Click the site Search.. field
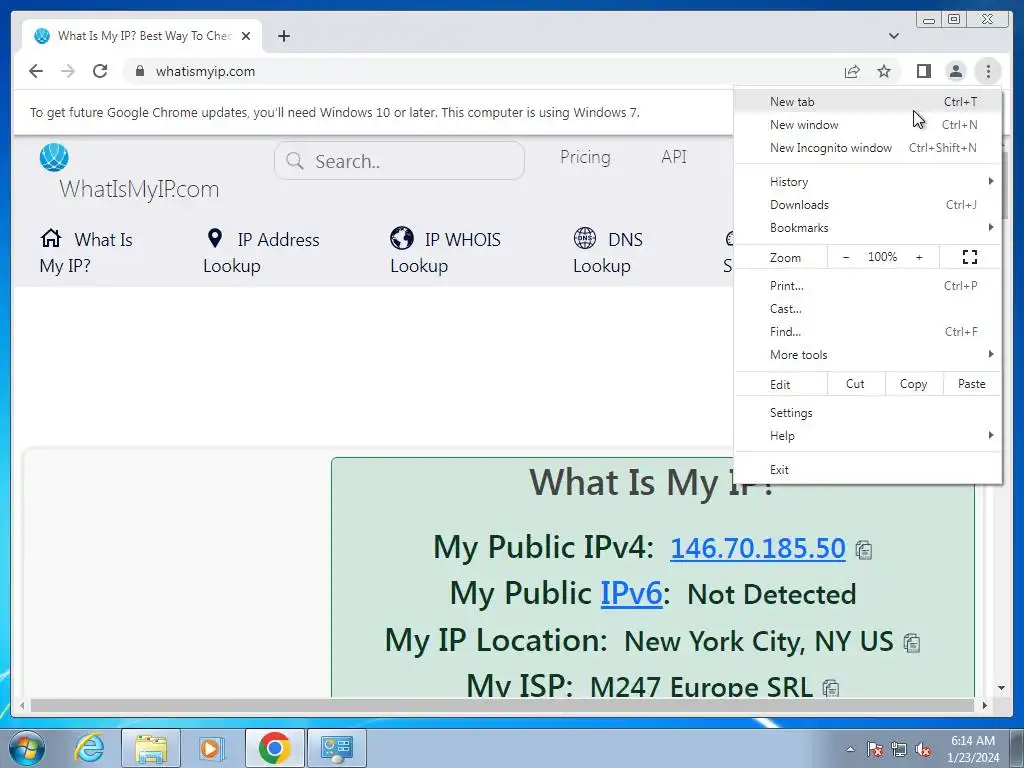 pyautogui.click(x=399, y=161)
